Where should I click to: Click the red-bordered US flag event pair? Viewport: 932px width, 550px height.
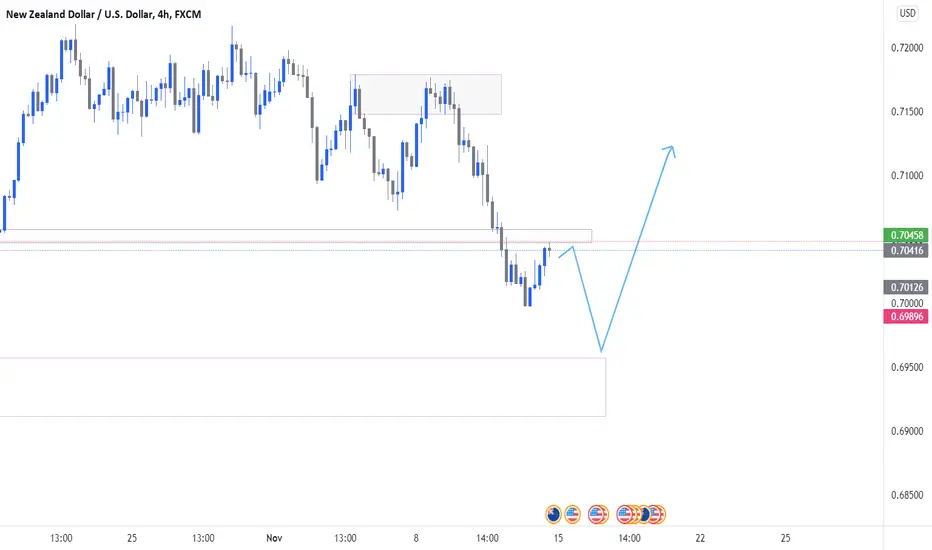(598, 514)
